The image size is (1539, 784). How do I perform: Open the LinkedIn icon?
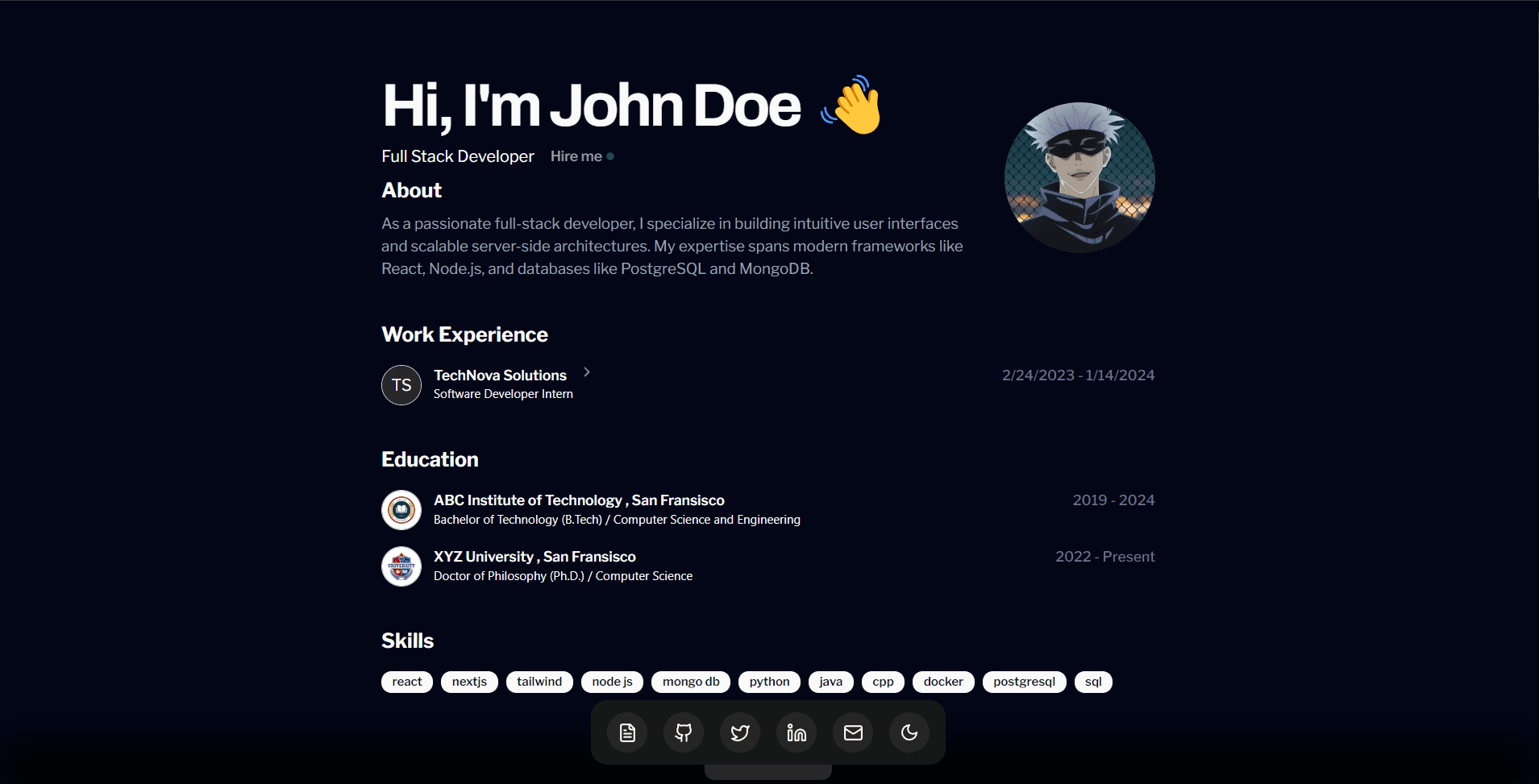(796, 732)
